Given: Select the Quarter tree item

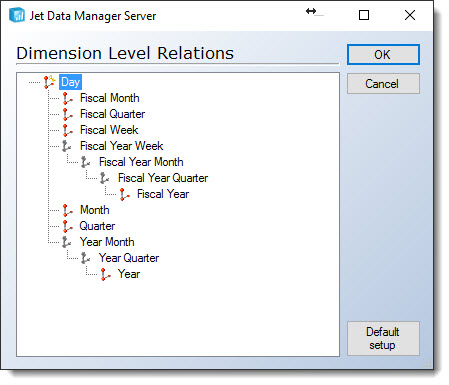Looking at the screenshot, I should 97,226.
